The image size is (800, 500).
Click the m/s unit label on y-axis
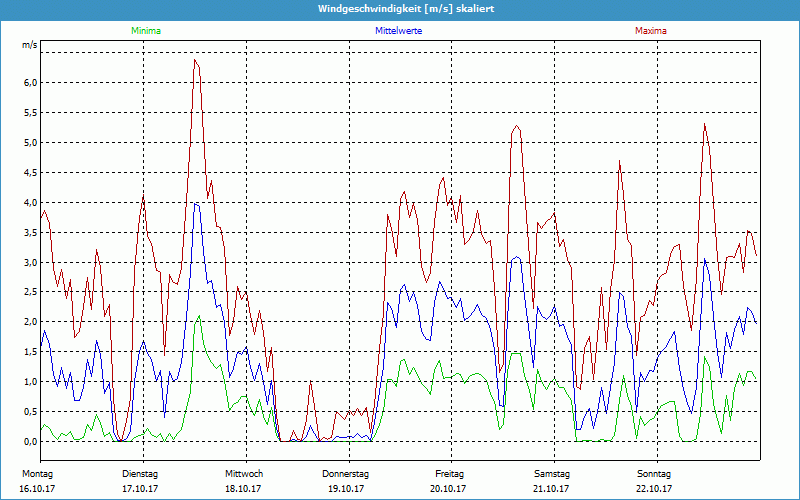click(x=29, y=45)
